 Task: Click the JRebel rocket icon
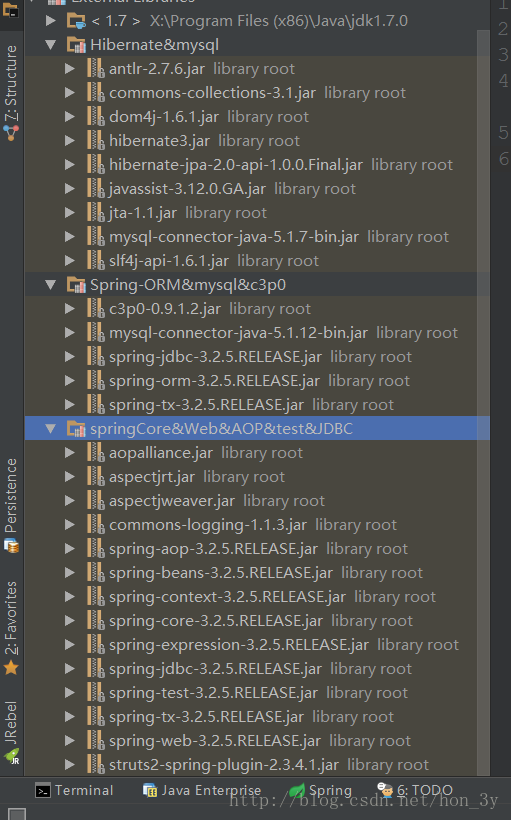point(12,757)
